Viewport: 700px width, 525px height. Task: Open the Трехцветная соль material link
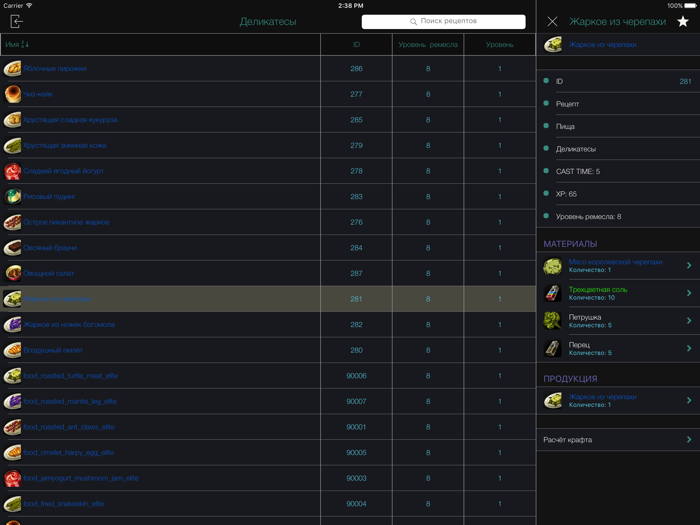click(x=598, y=290)
